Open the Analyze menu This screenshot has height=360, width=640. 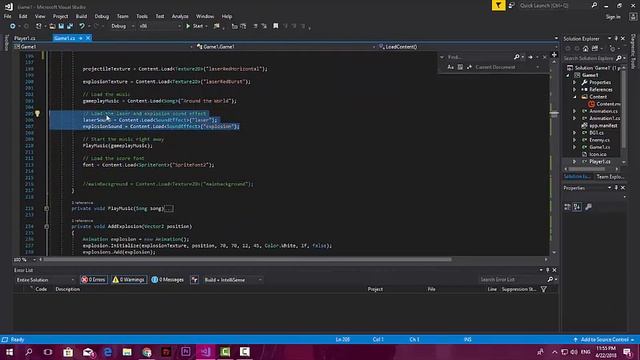[180, 16]
